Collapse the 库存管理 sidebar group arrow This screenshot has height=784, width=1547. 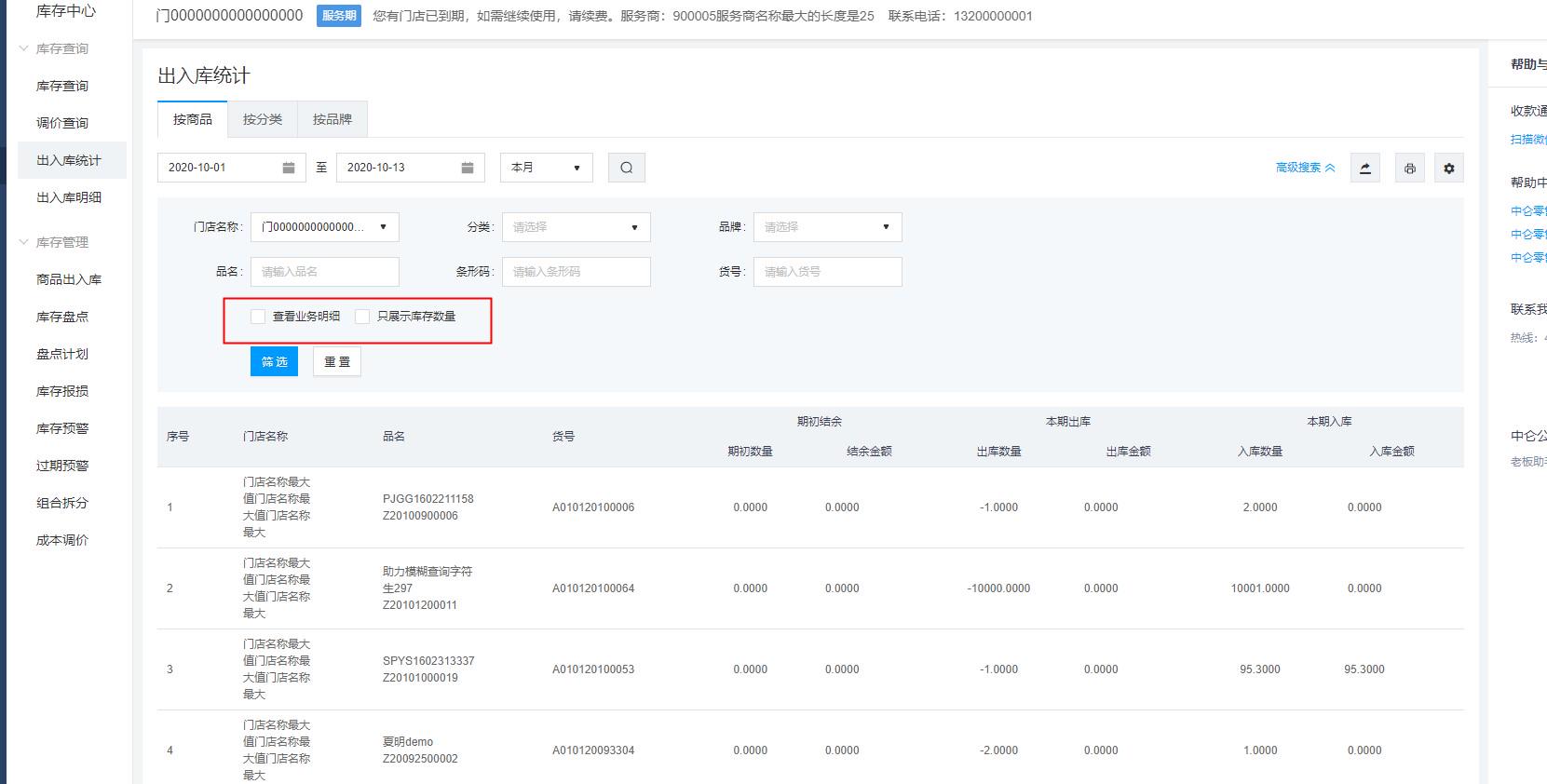click(24, 242)
